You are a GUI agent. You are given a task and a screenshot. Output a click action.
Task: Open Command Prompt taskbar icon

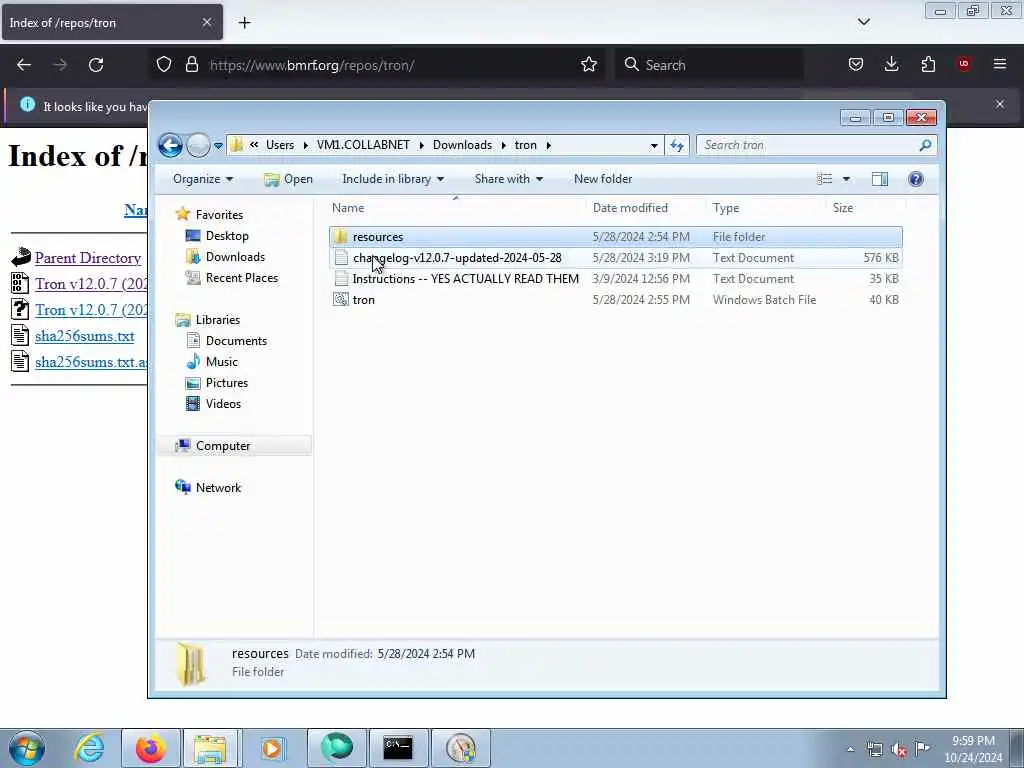(x=398, y=748)
